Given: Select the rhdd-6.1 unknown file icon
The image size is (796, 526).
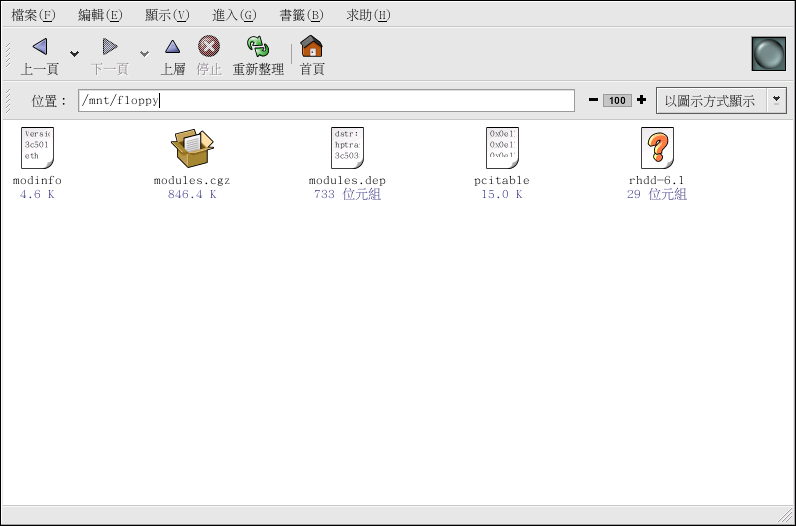Looking at the screenshot, I should (x=656, y=148).
